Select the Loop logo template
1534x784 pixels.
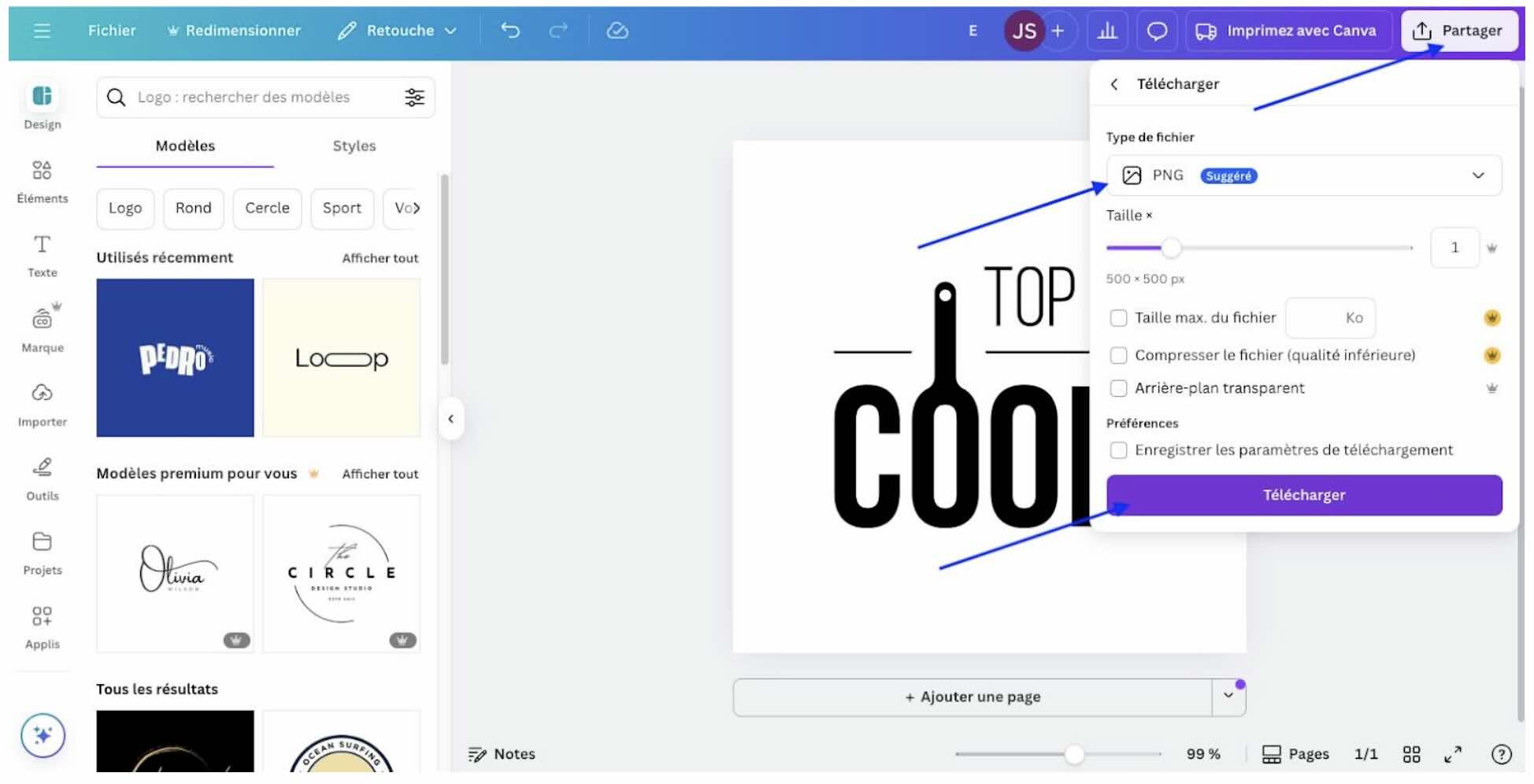(341, 357)
